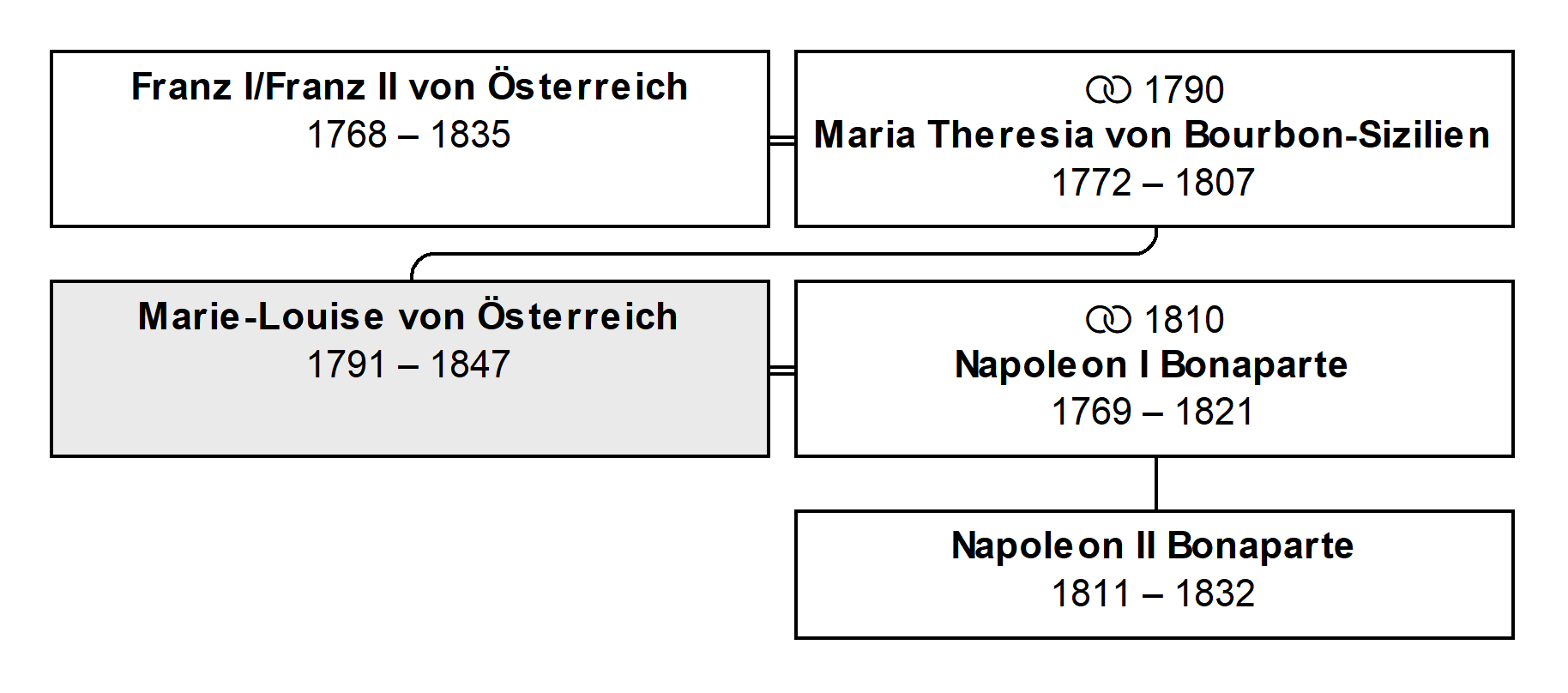The width and height of the screenshot is (1568, 693).
Task: Click empty area of grey Marie-Louise box
Action: pos(410,420)
